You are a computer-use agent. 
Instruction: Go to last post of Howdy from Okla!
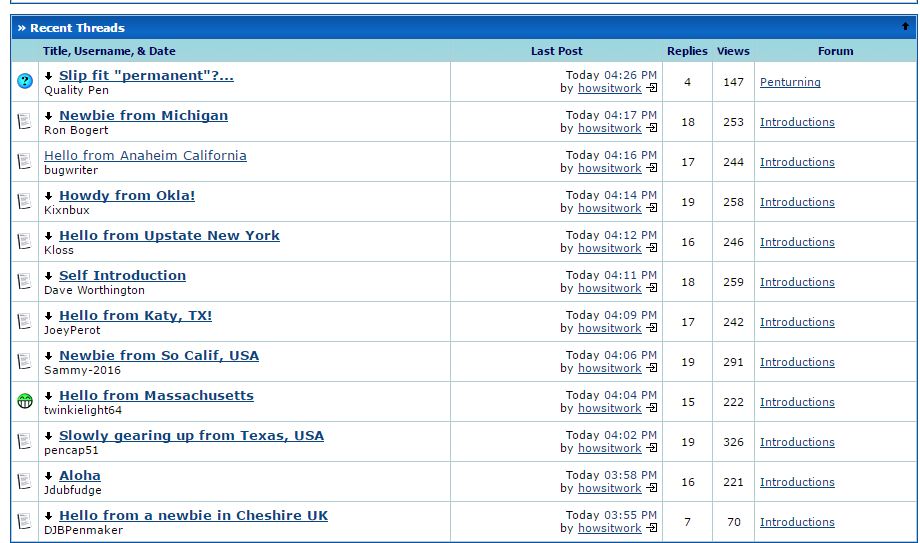(652, 208)
